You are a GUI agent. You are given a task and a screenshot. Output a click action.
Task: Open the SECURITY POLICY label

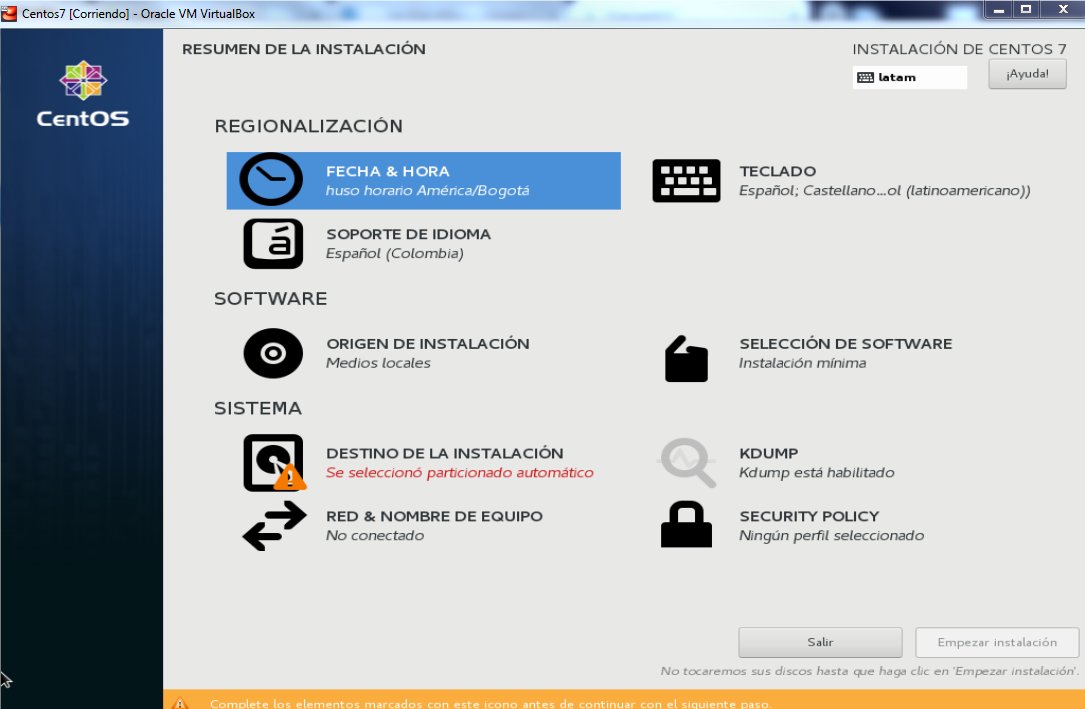click(809, 516)
